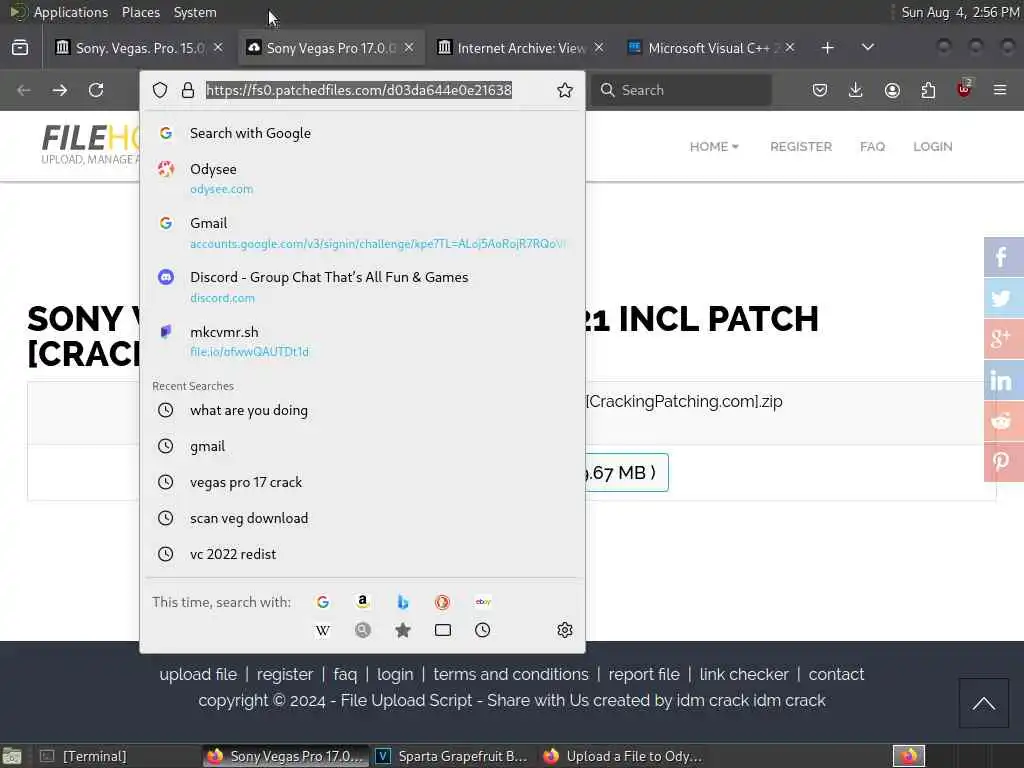
Task: Share page on Twitter sidebar icon
Action: point(1003,298)
